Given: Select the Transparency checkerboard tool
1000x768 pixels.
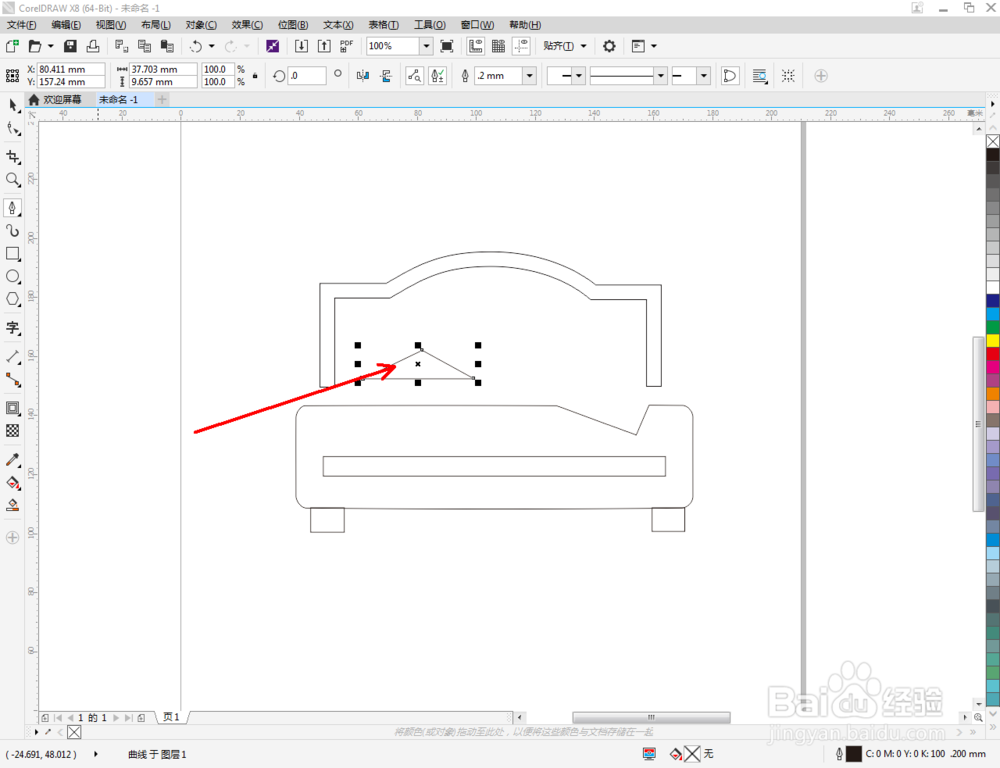Looking at the screenshot, I should pos(13,431).
